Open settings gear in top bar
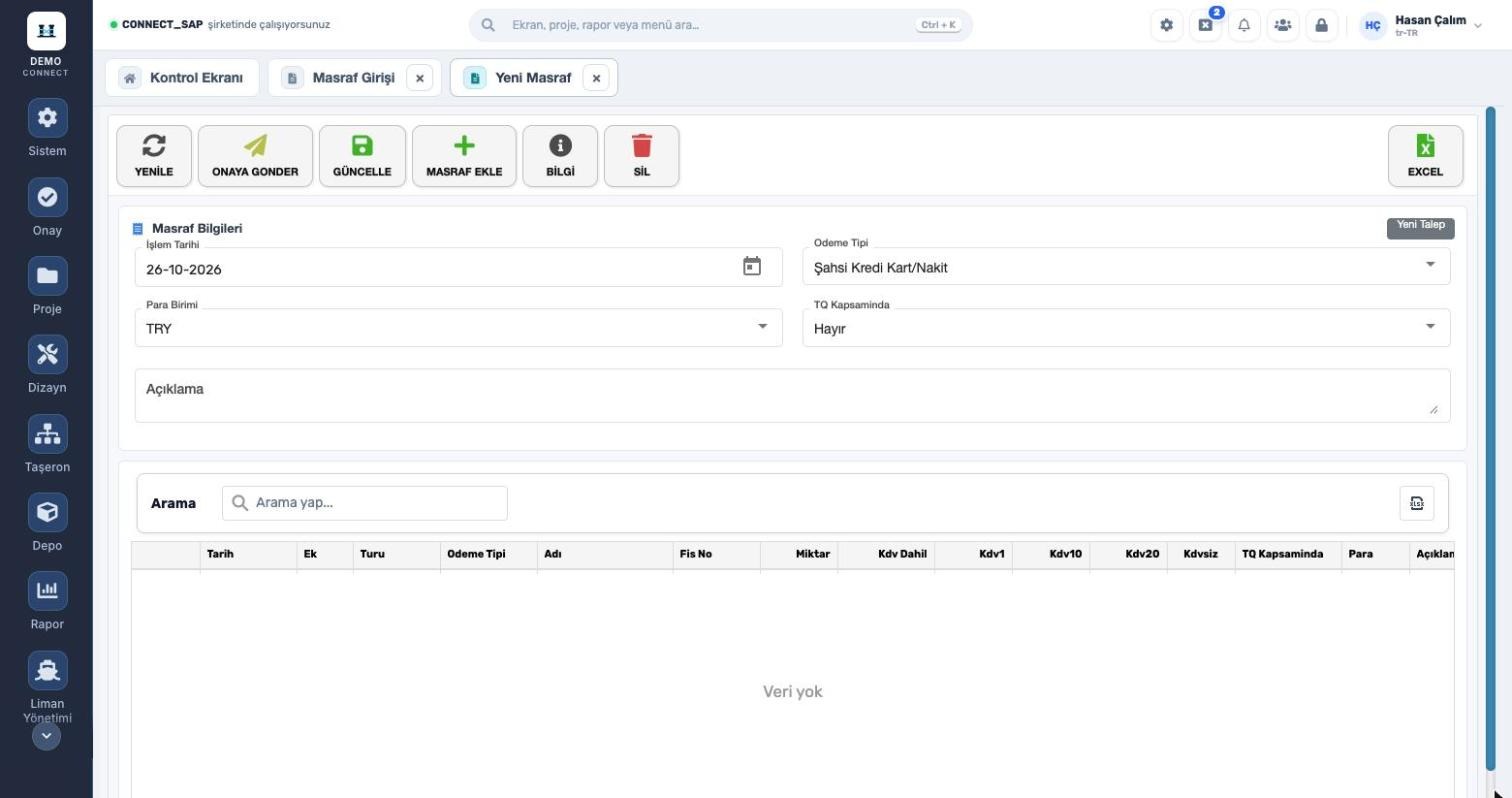The image size is (1512, 798). coord(1166,25)
